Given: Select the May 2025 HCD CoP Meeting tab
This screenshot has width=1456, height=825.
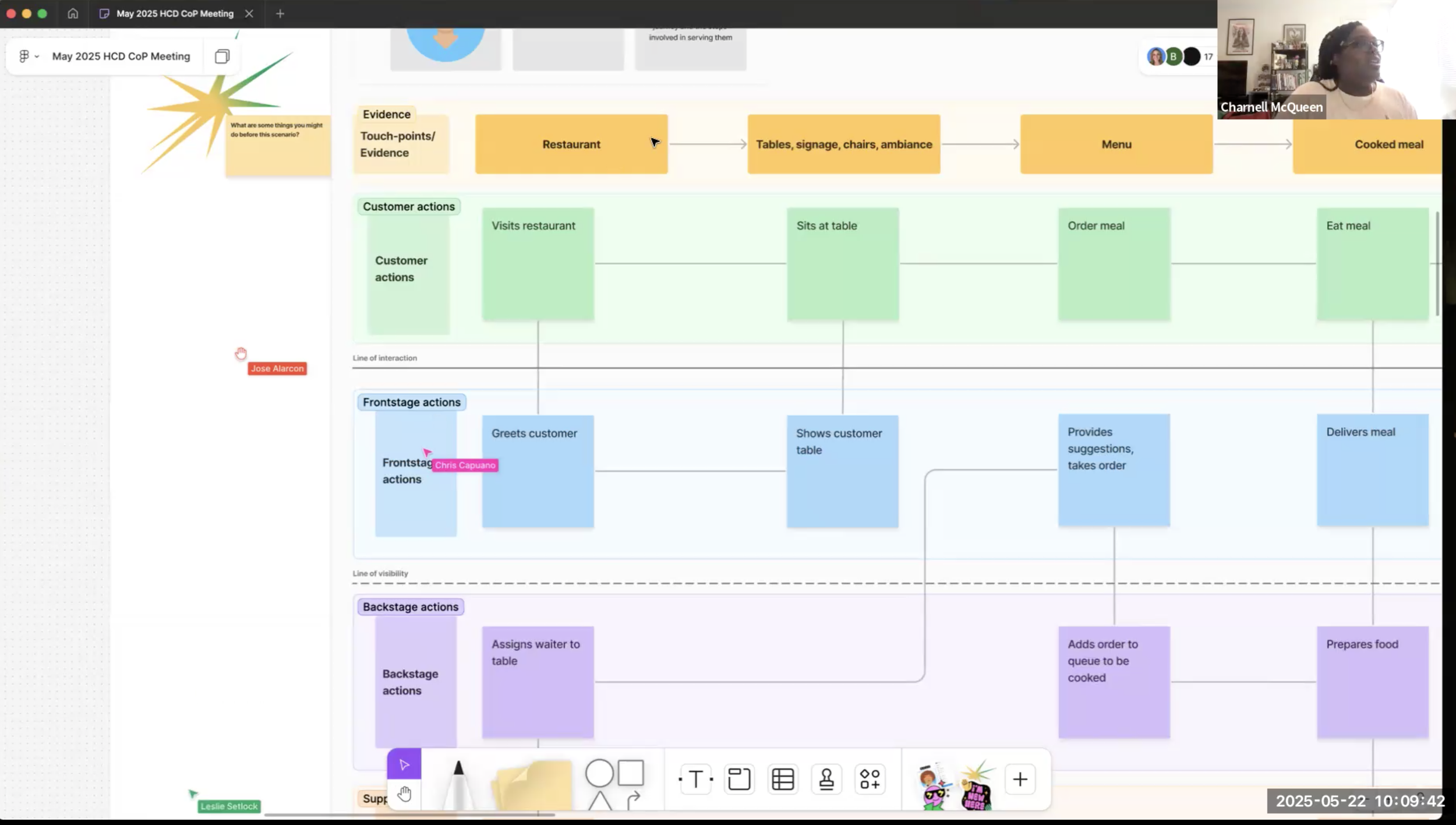Looking at the screenshot, I should (174, 13).
